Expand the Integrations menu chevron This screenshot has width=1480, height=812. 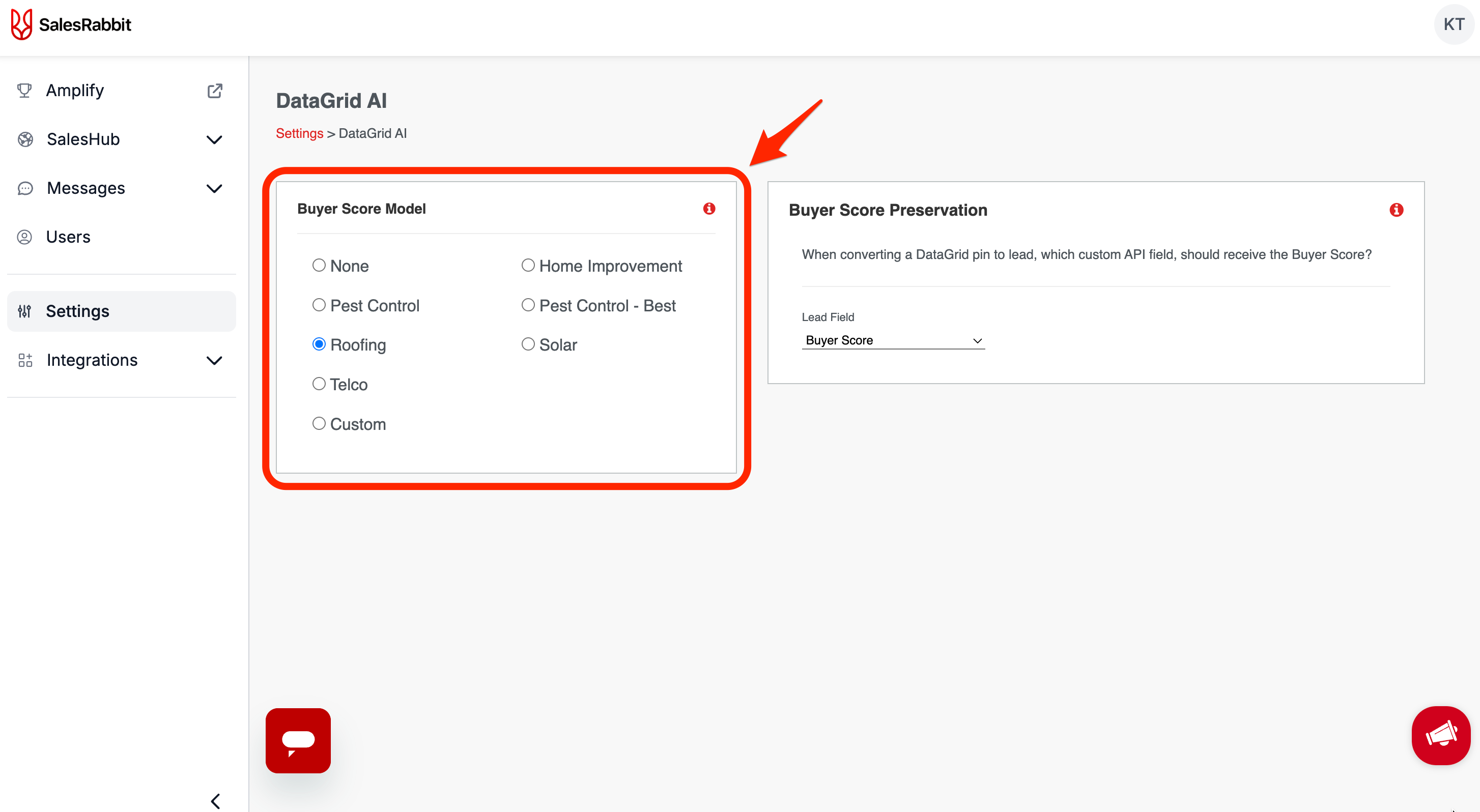tap(214, 361)
